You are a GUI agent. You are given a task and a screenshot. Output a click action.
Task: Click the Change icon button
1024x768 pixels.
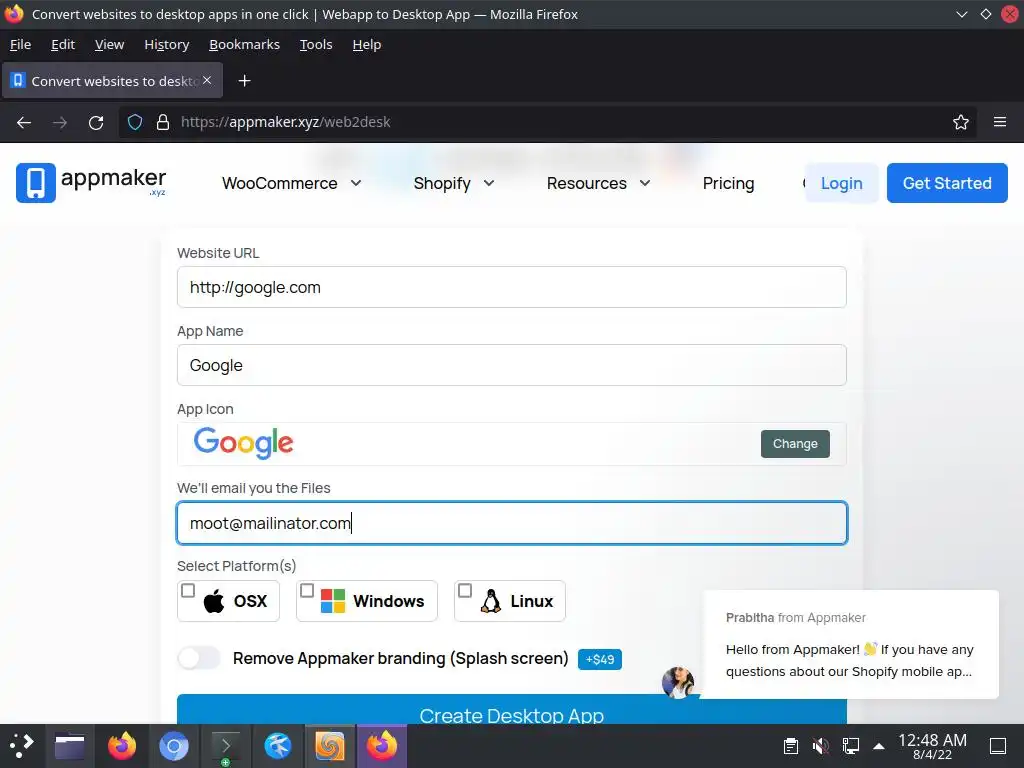(795, 443)
